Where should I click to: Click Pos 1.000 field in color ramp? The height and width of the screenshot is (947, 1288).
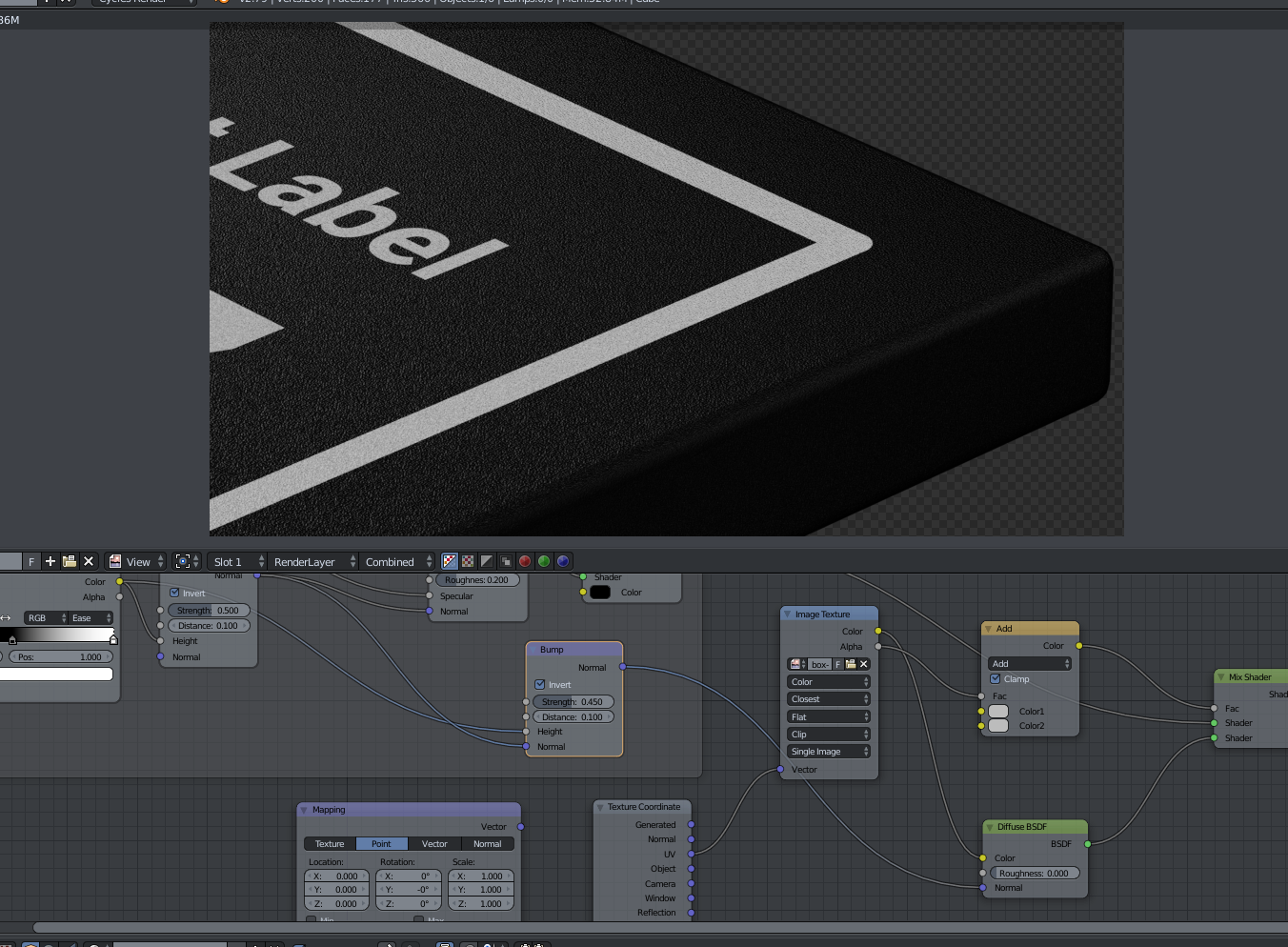(61, 656)
